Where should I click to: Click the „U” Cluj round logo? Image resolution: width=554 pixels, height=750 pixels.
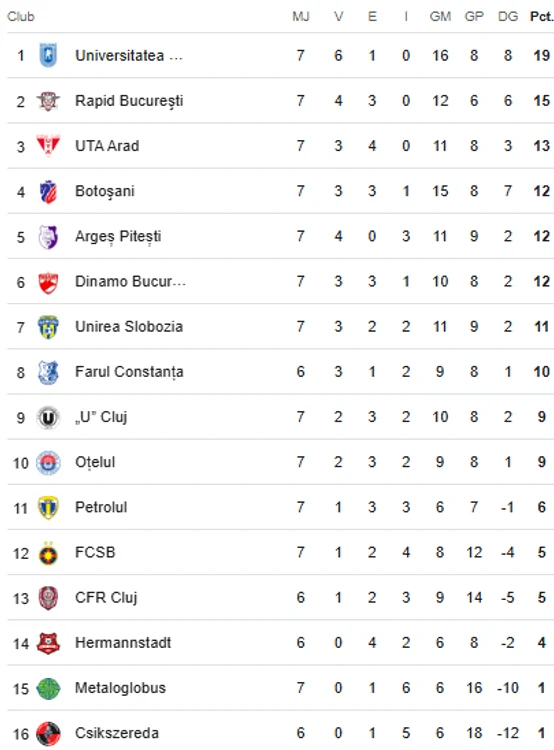click(48, 418)
